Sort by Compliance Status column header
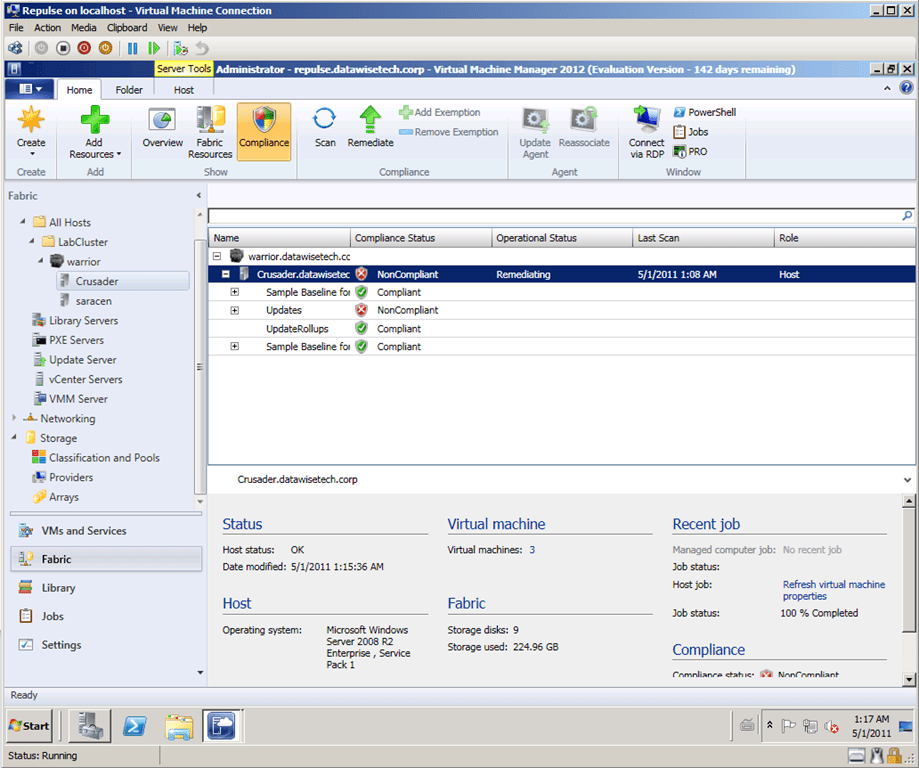Screen dimensions: 919x768 421,238
